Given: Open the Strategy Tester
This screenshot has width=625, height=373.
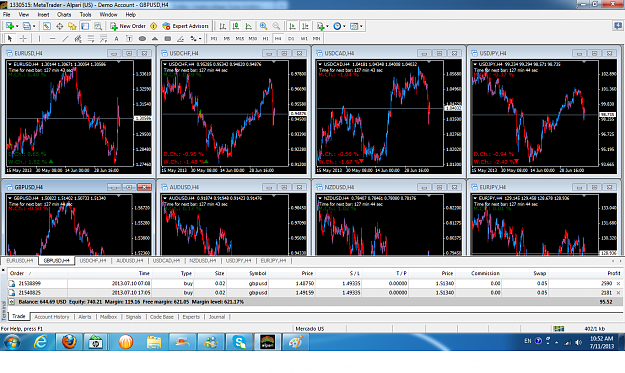Looking at the screenshot, I should pyautogui.click(x=98, y=26).
